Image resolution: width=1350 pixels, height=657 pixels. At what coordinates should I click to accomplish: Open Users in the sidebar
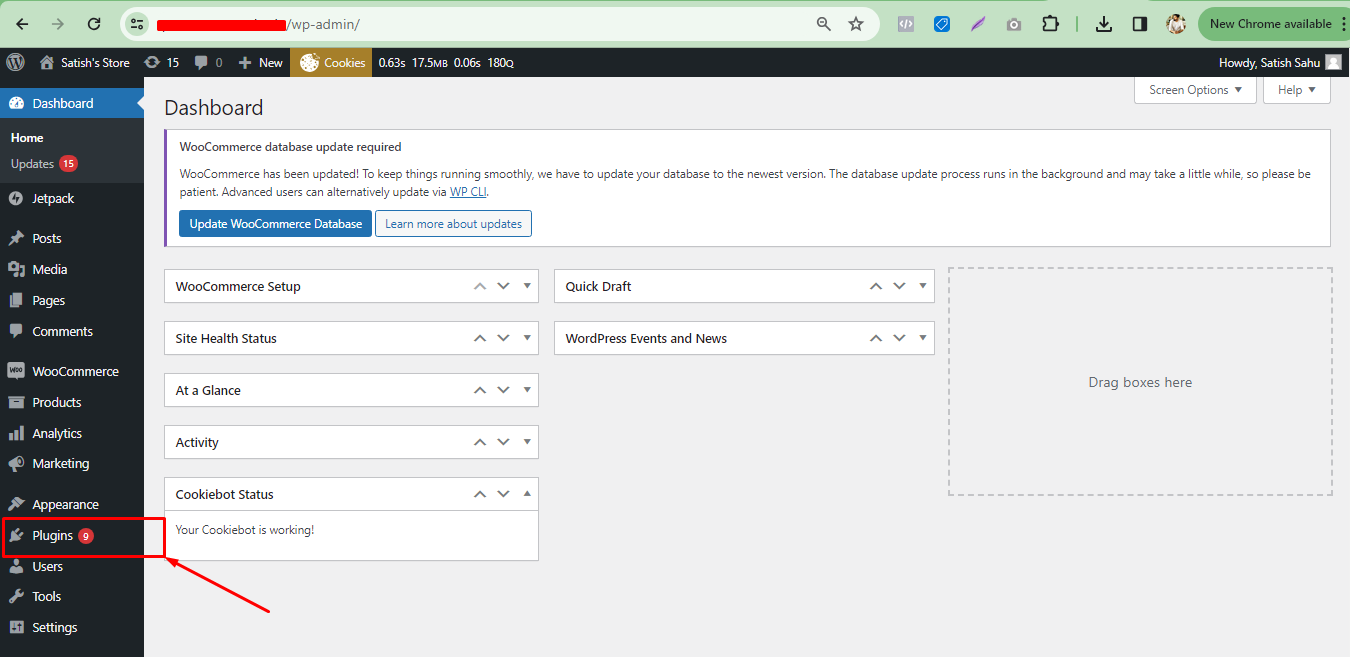click(x=72, y=566)
